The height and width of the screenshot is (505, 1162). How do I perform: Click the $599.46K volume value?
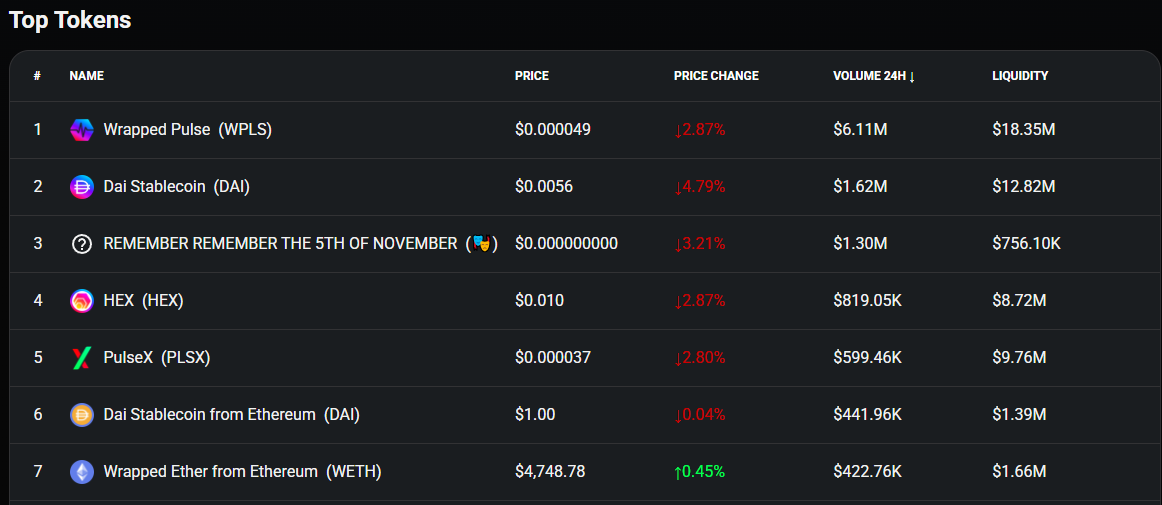(867, 357)
